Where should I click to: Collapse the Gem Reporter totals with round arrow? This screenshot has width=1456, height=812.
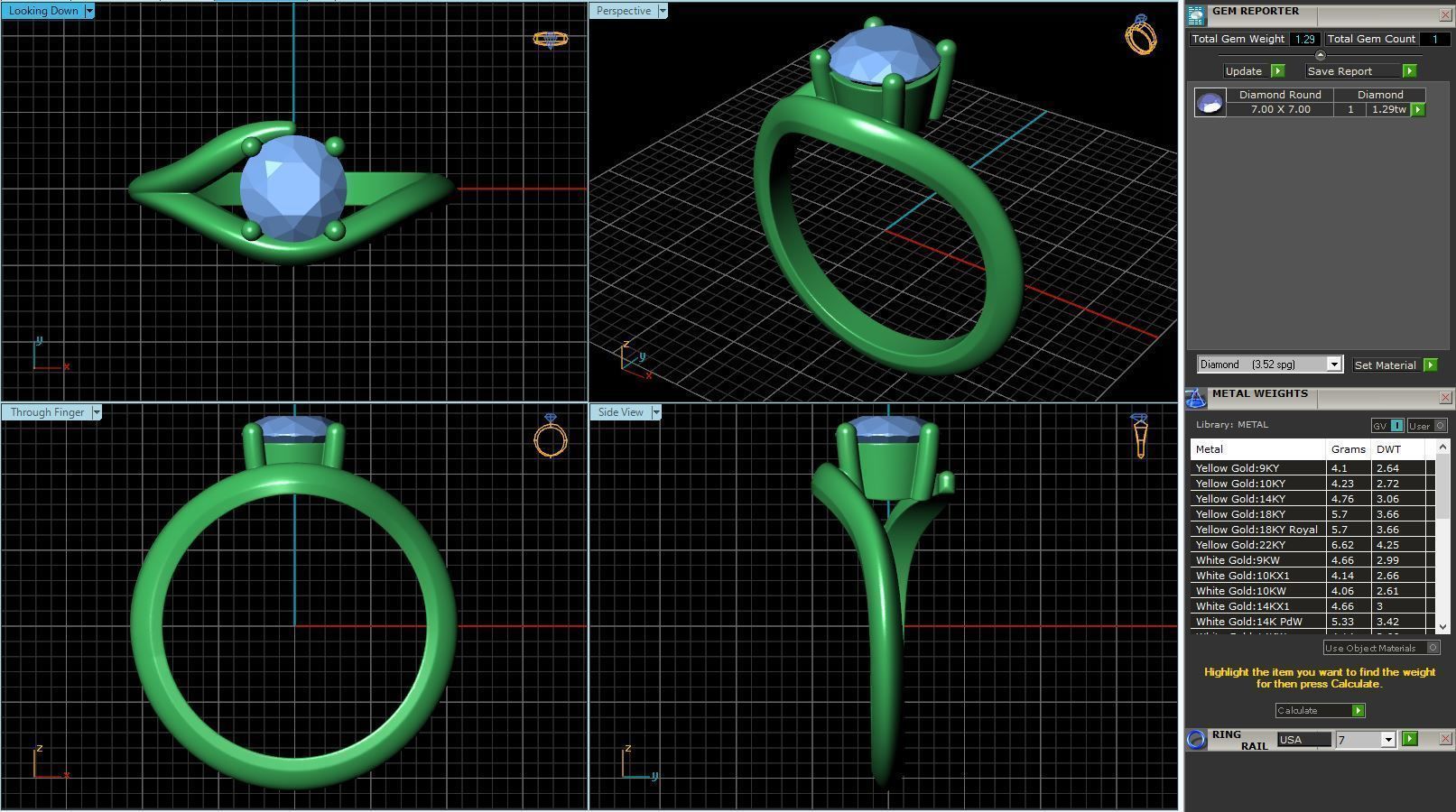[1320, 56]
